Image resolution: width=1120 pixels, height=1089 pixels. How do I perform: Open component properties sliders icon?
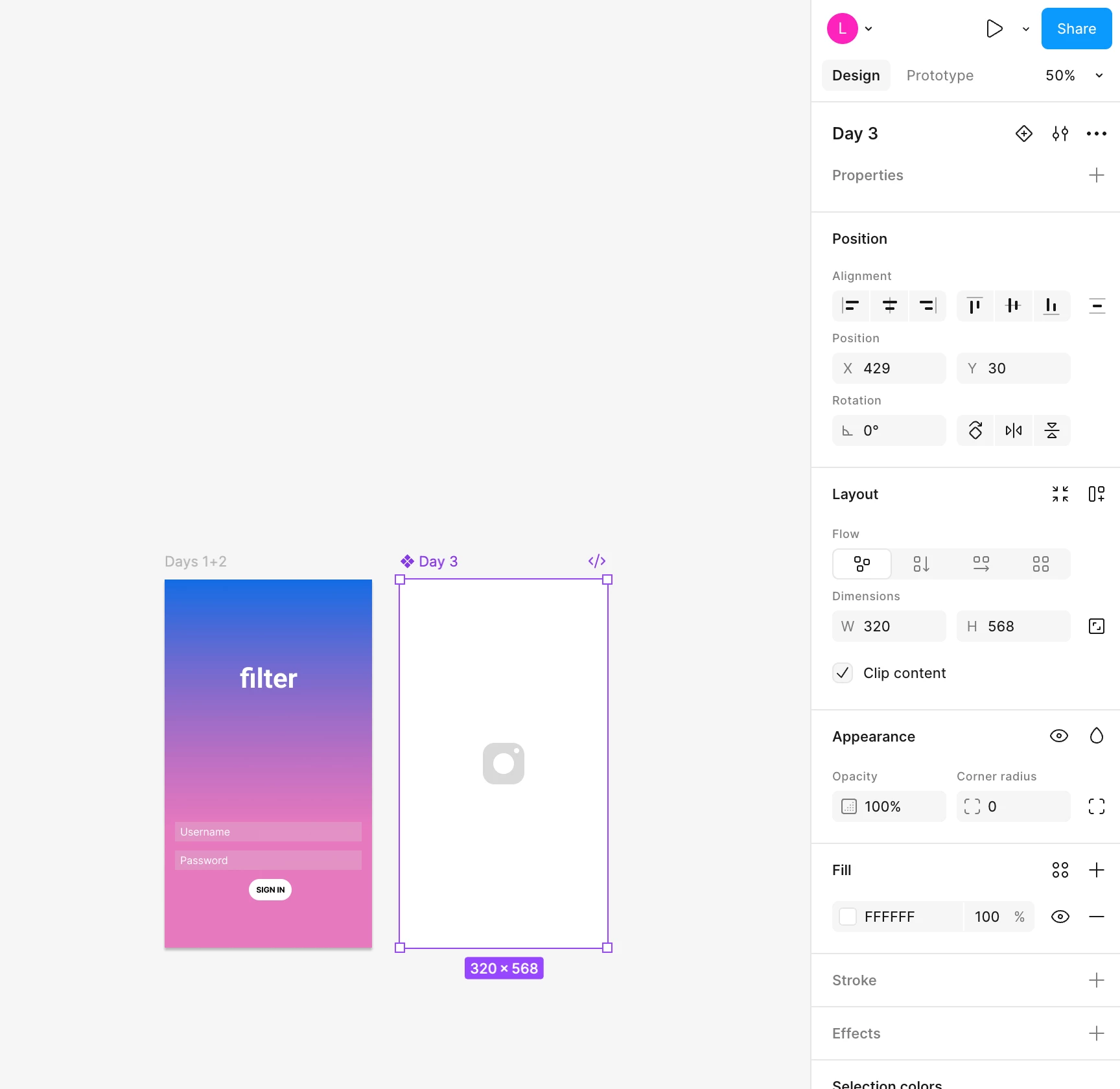[1060, 134]
